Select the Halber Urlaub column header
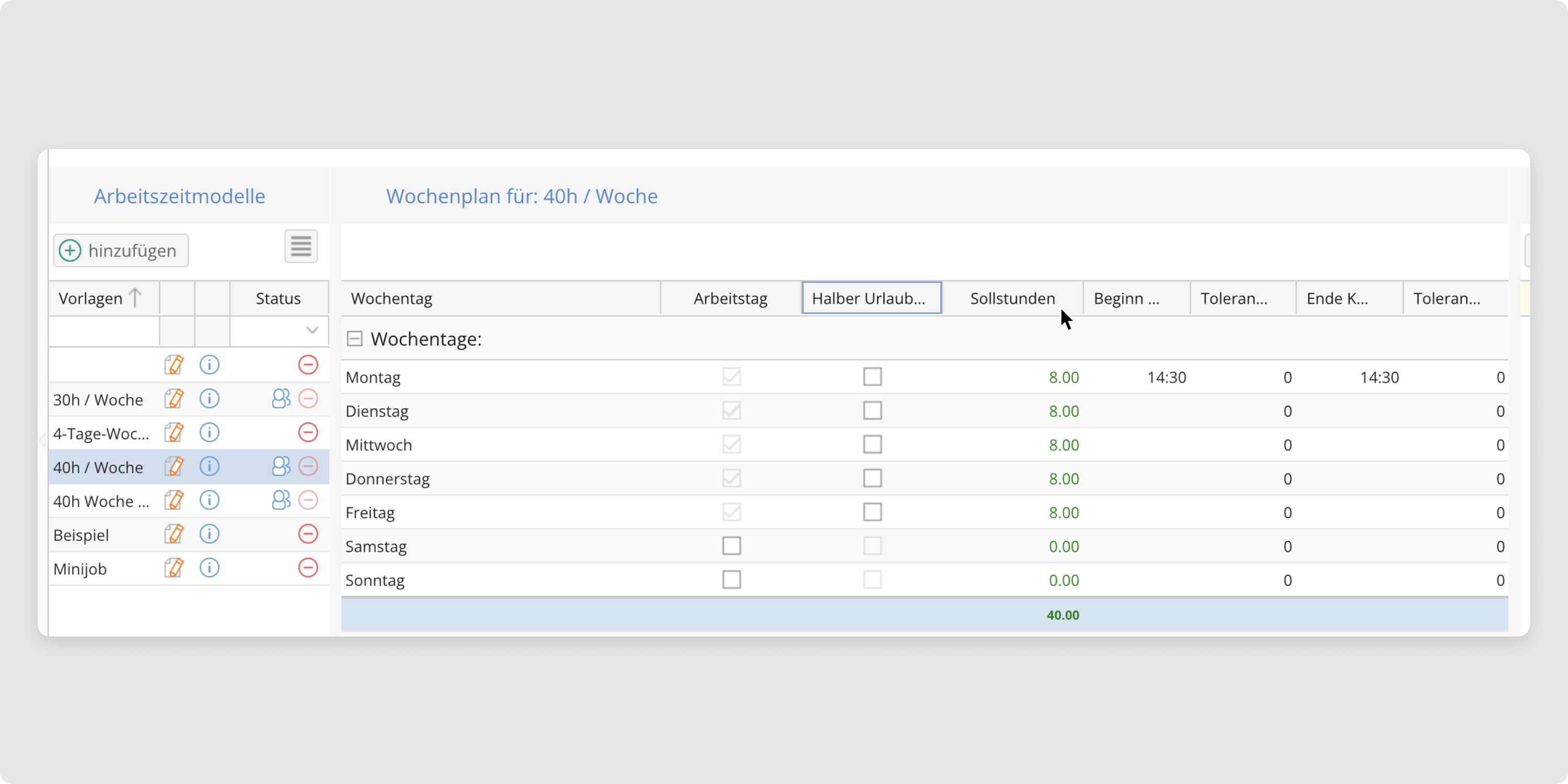This screenshot has width=1568, height=784. pos(871,298)
